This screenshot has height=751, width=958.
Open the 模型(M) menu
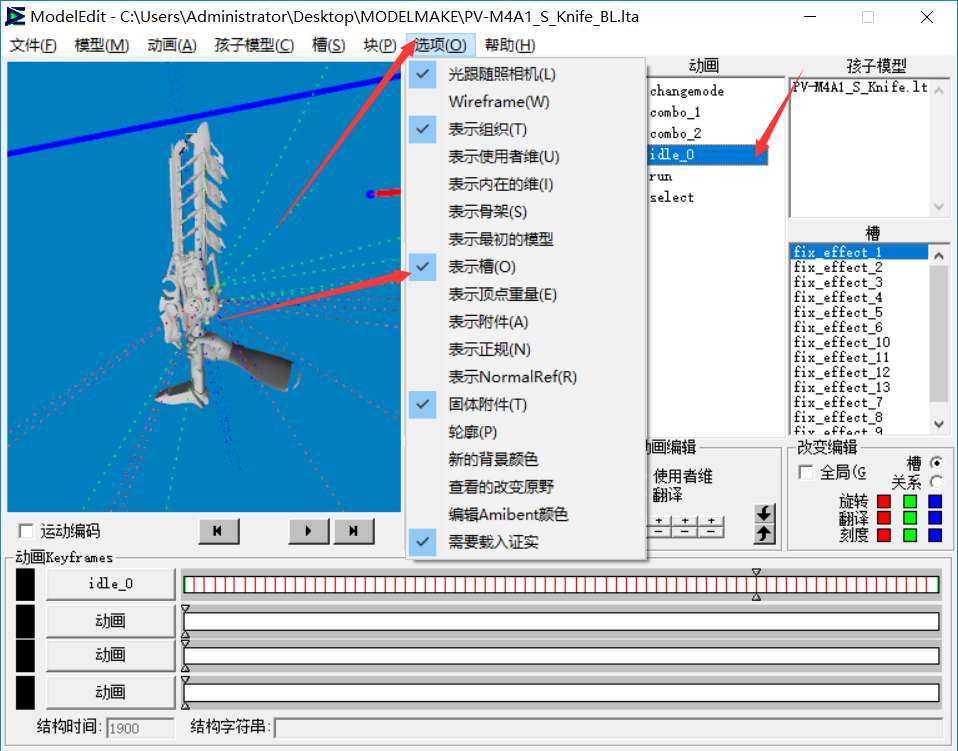[101, 45]
